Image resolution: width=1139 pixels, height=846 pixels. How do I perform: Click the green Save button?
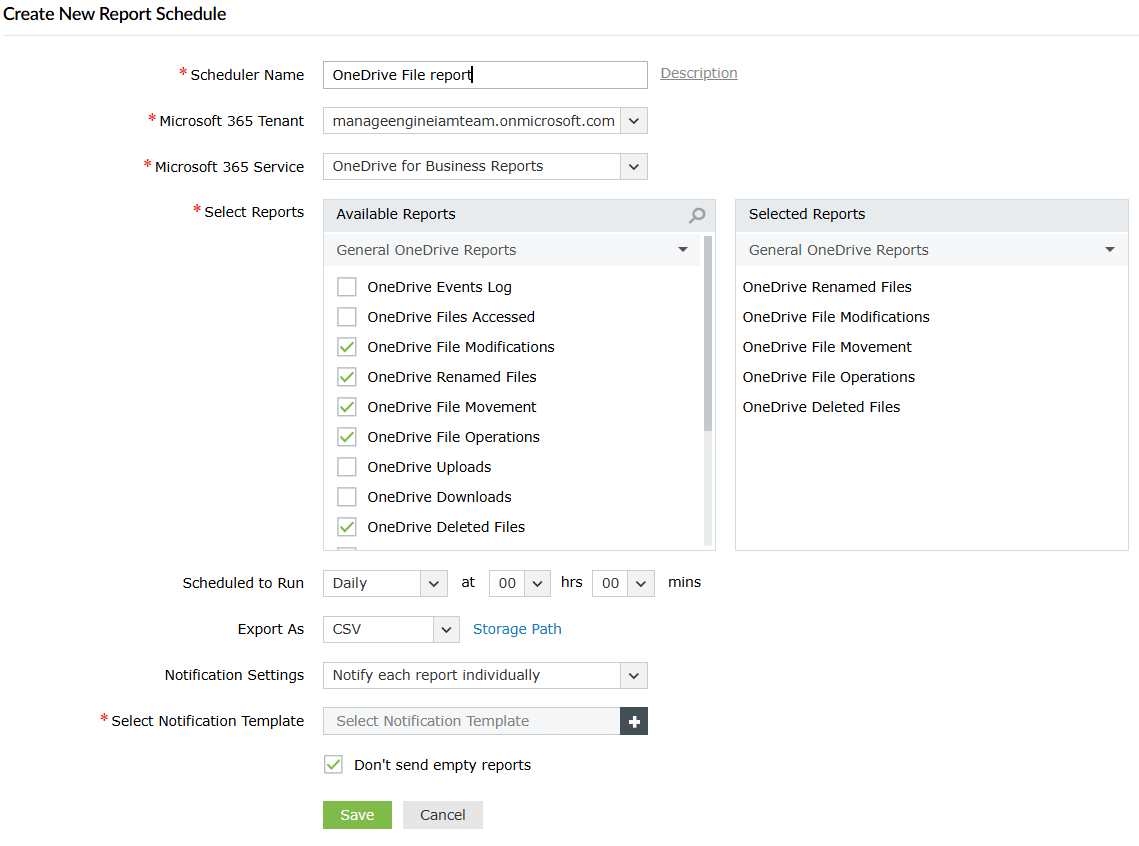(357, 815)
